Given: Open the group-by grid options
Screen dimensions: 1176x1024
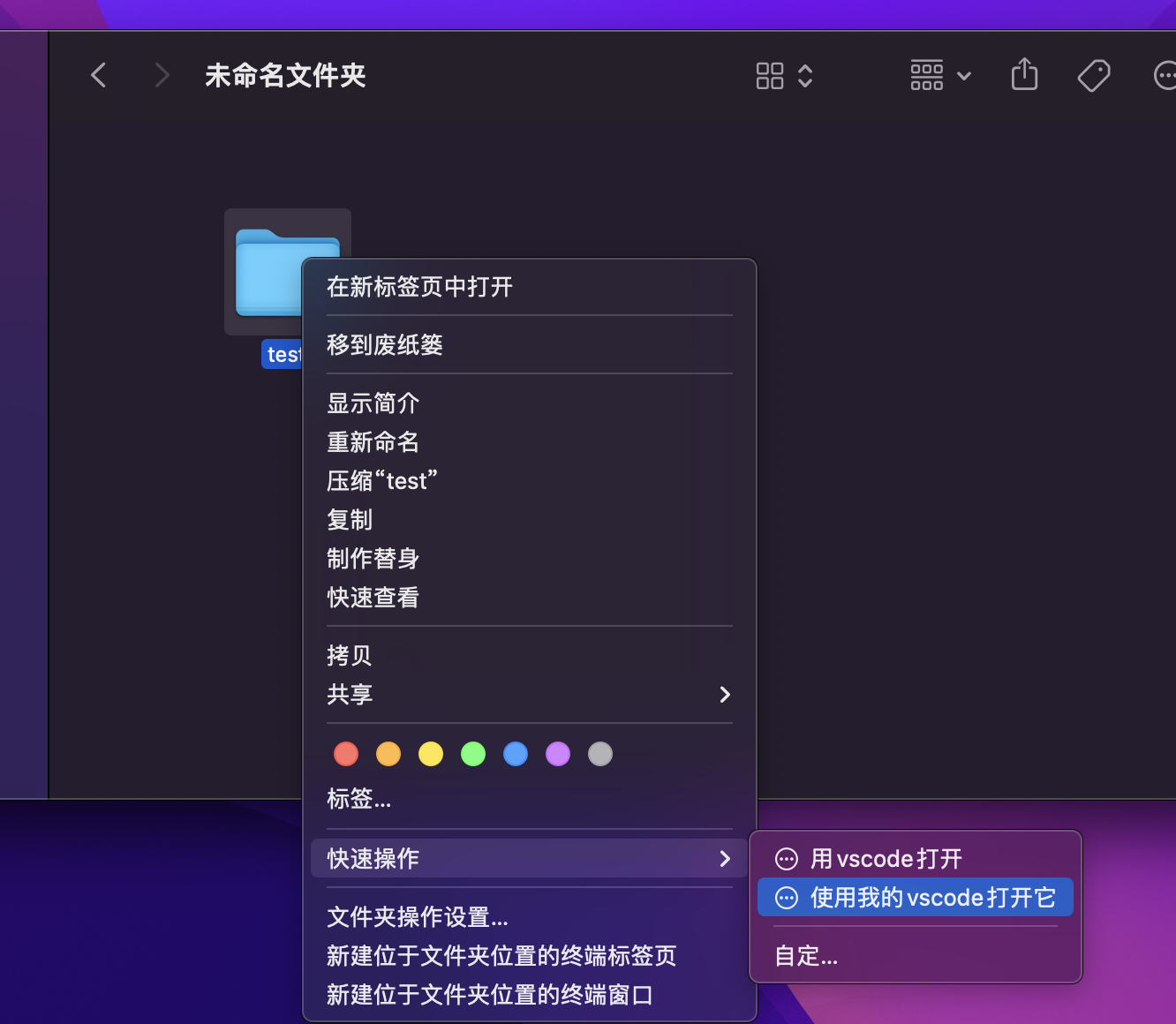Looking at the screenshot, I should tap(927, 76).
